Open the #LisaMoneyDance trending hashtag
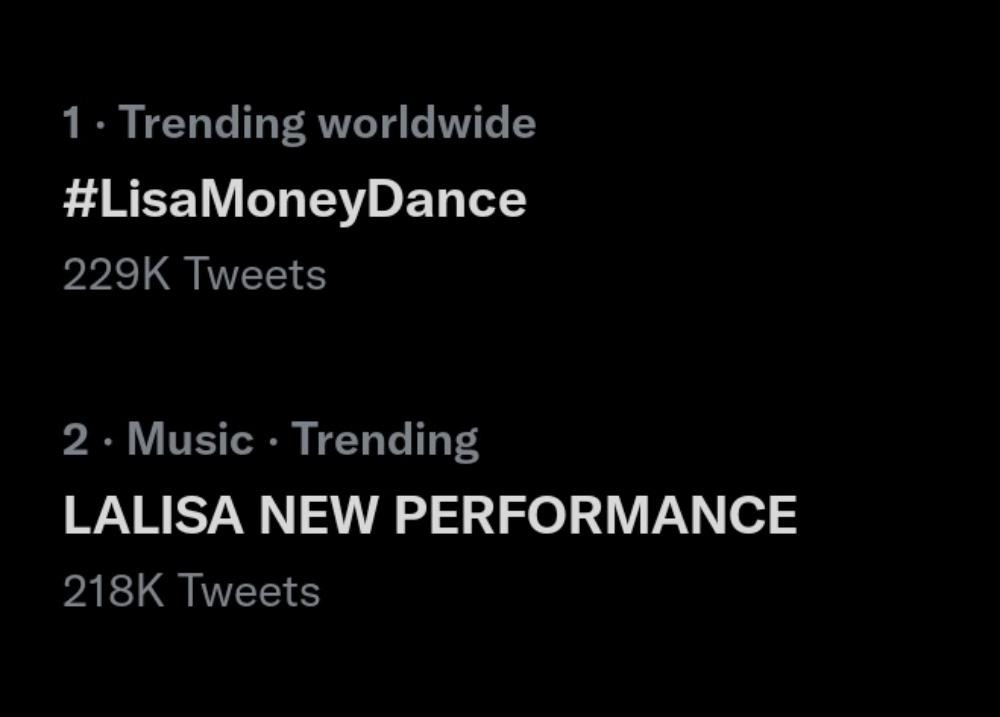 (294, 200)
